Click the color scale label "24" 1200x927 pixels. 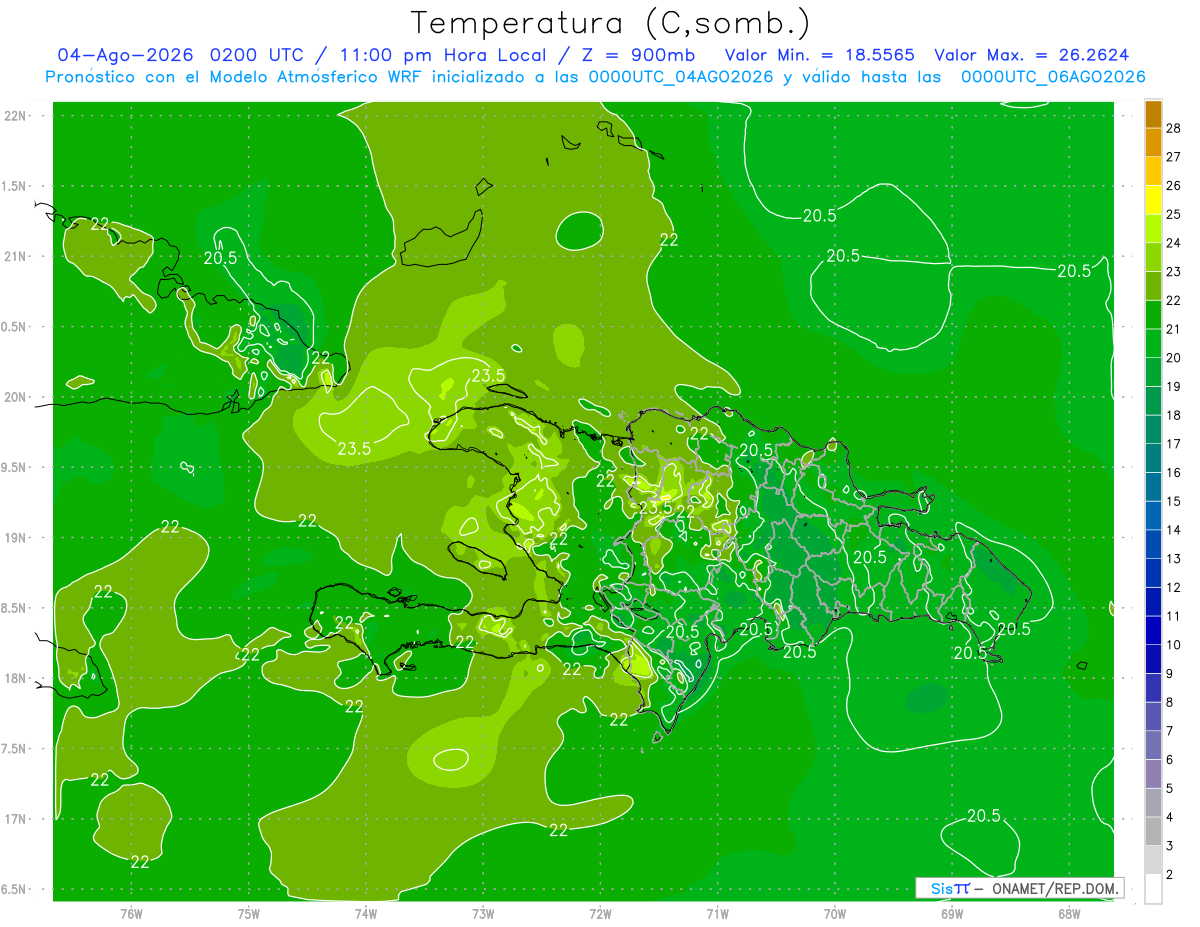[x=1174, y=243]
